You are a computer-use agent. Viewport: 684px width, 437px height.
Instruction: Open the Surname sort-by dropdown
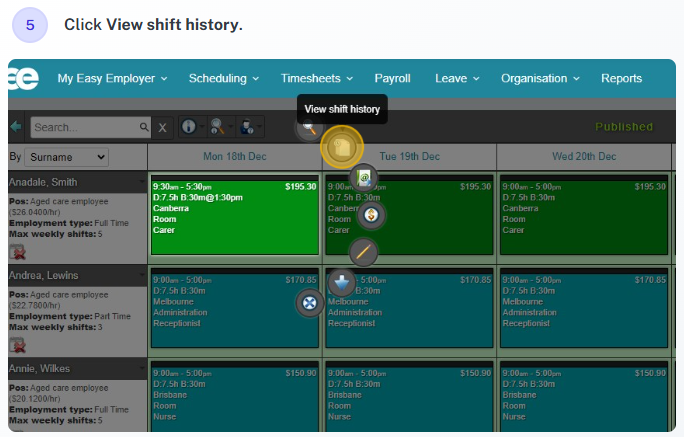[66, 157]
